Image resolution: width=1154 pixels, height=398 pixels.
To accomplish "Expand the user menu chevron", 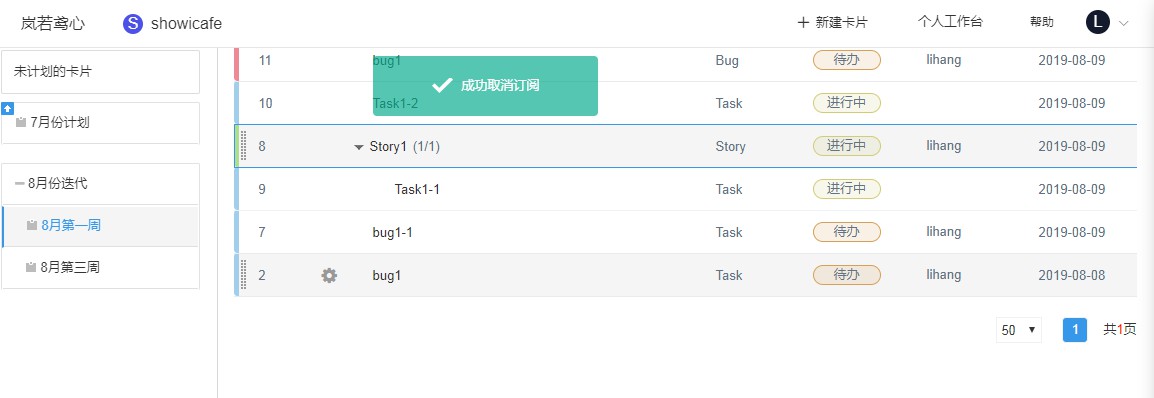I will tap(1123, 23).
